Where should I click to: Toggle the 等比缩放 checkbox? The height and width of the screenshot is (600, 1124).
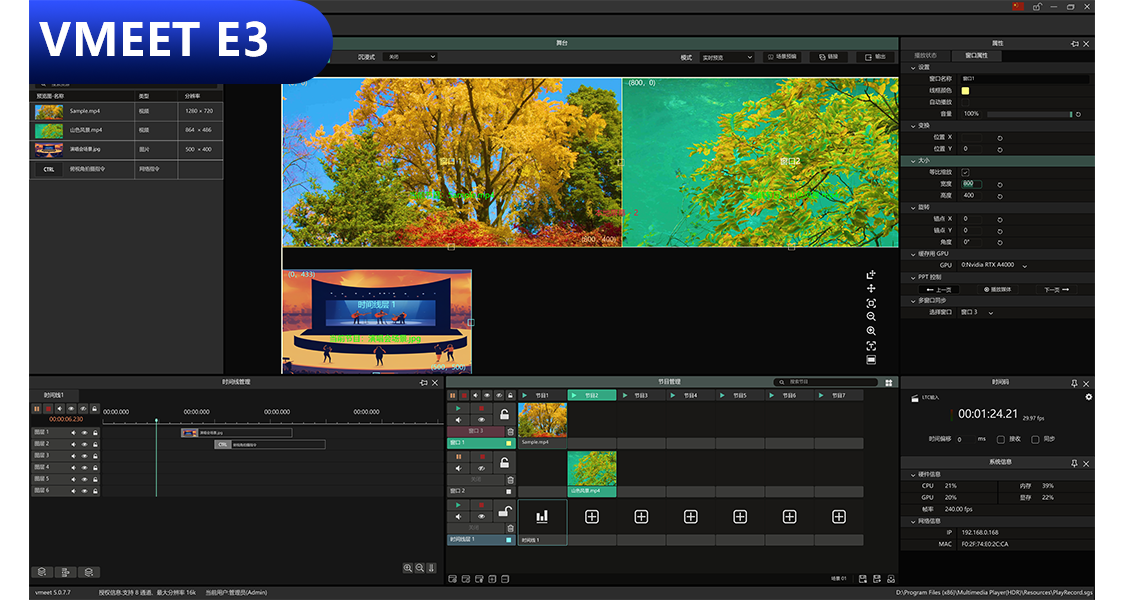click(x=965, y=172)
